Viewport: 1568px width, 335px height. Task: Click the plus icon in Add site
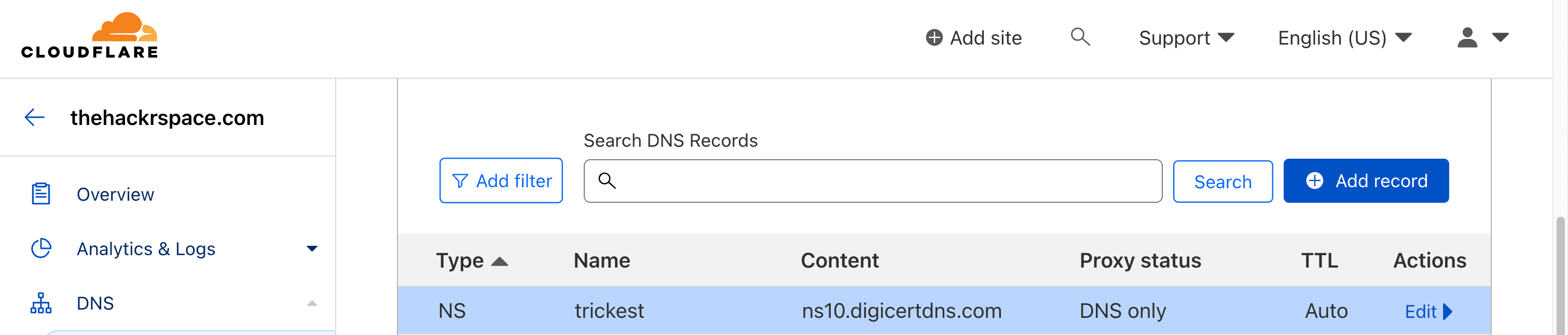pos(934,38)
